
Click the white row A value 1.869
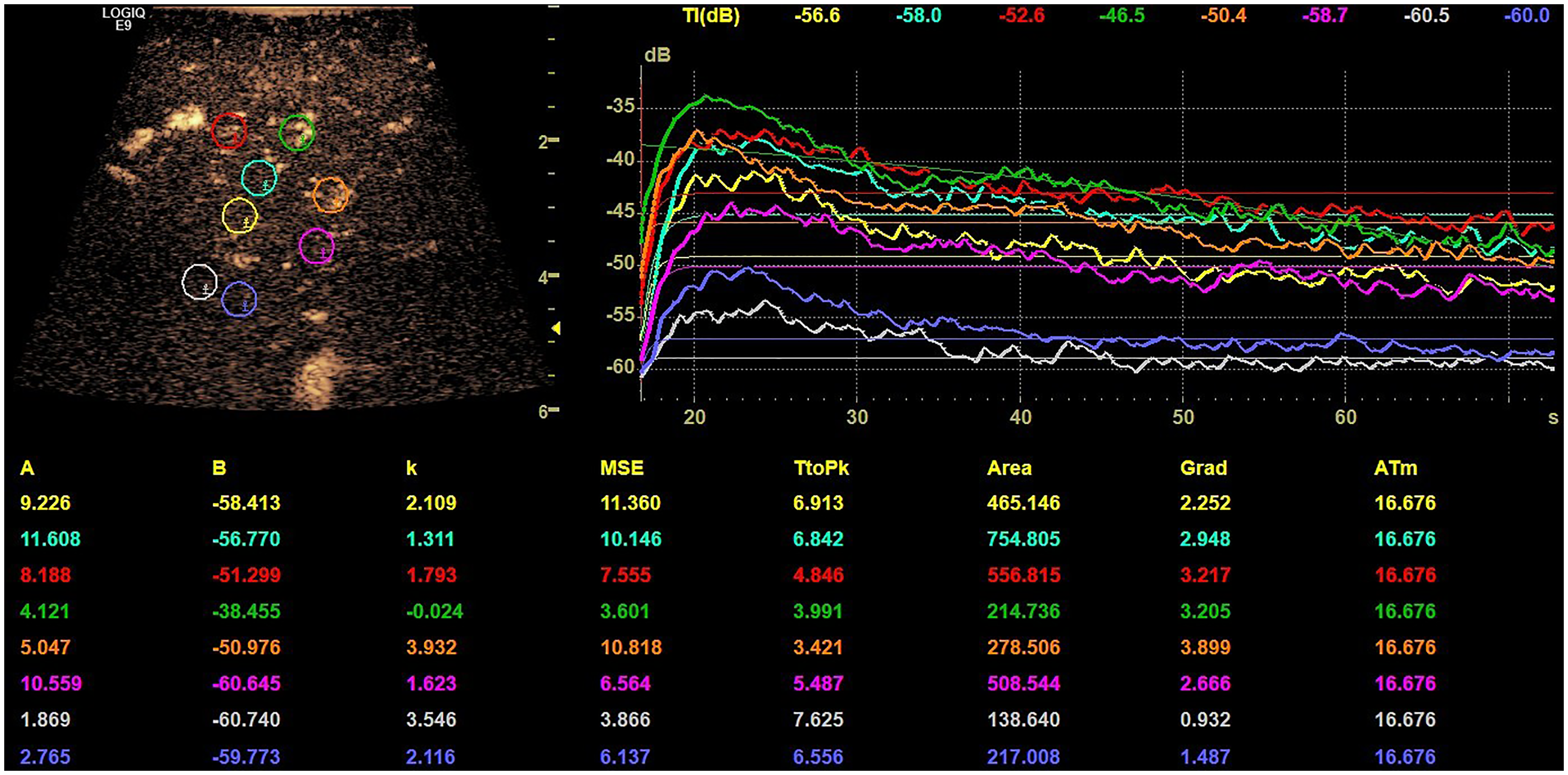(45, 720)
